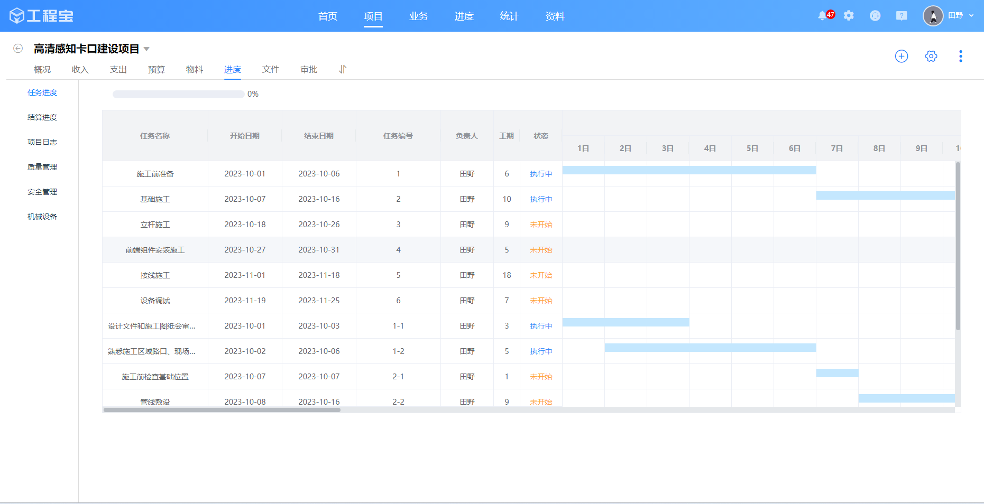This screenshot has width=984, height=504.
Task: Click the 工程宝 logo
Action: click(41, 16)
